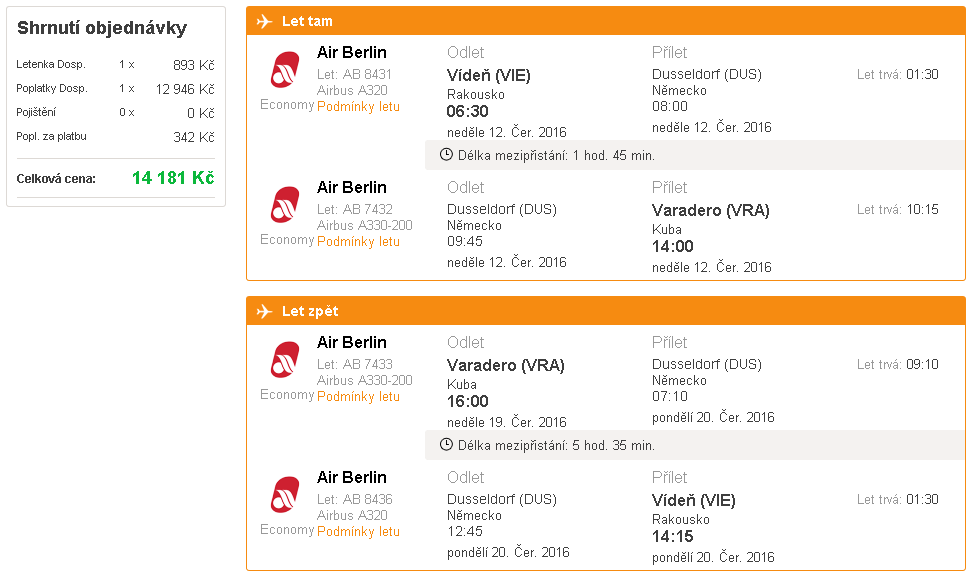This screenshot has width=976, height=579.
Task: Click Air Berlin logo for flight AB 7433
Action: click(285, 360)
